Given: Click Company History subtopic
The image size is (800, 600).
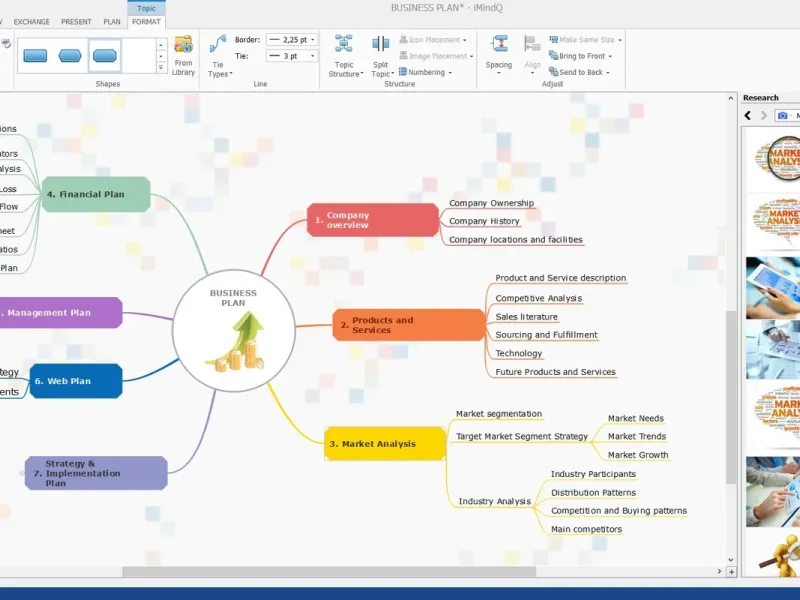Looking at the screenshot, I should (x=484, y=221).
